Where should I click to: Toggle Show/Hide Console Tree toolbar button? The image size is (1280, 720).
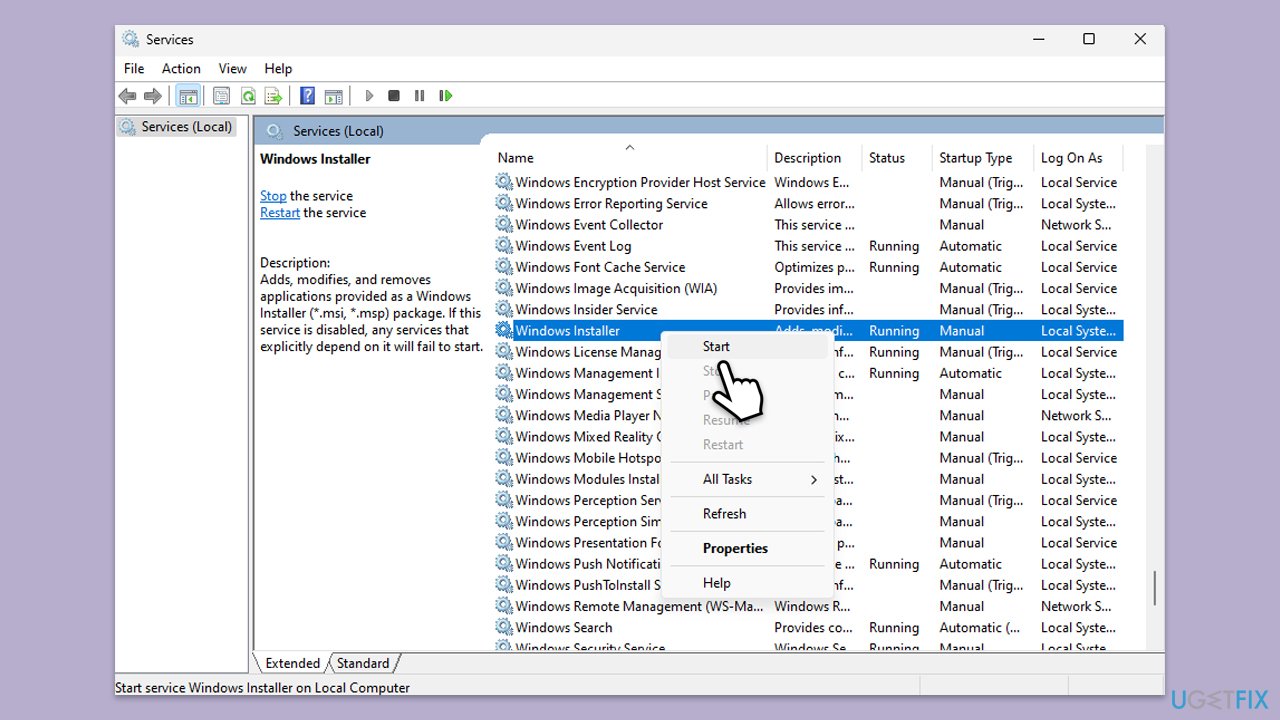click(x=188, y=96)
